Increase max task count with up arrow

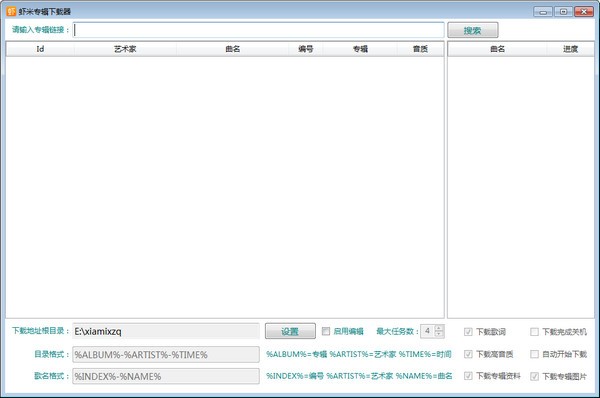pyautogui.click(x=439, y=328)
